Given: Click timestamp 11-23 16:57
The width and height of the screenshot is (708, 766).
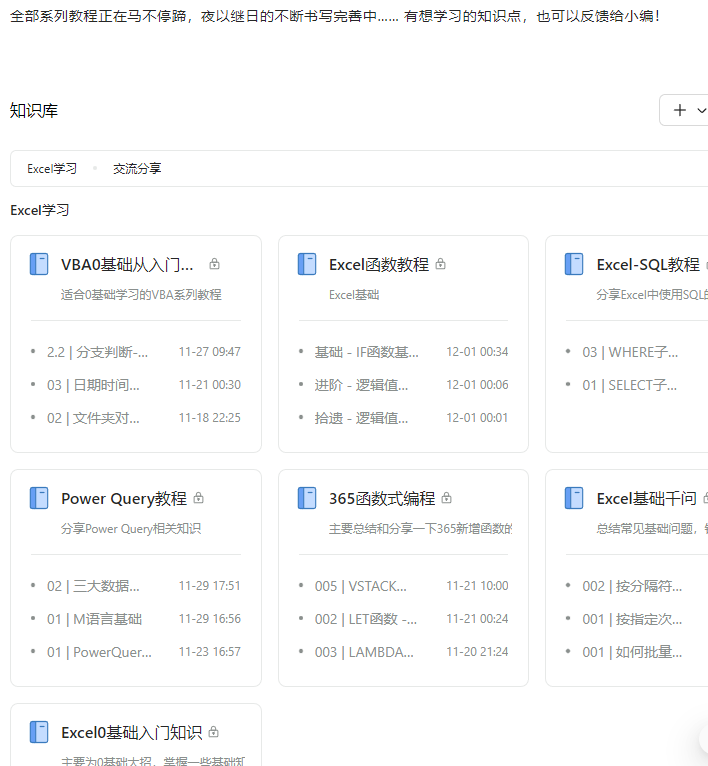Looking at the screenshot, I should click(x=210, y=652).
